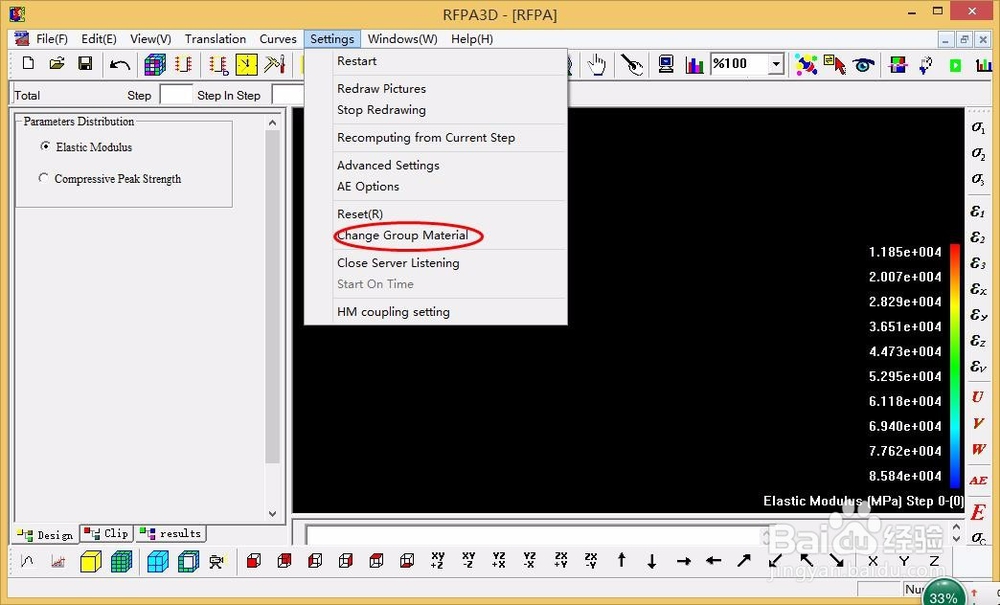Click the X axis icon in bottom toolbar
Screen dimensions: 1000x605
coord(873,561)
